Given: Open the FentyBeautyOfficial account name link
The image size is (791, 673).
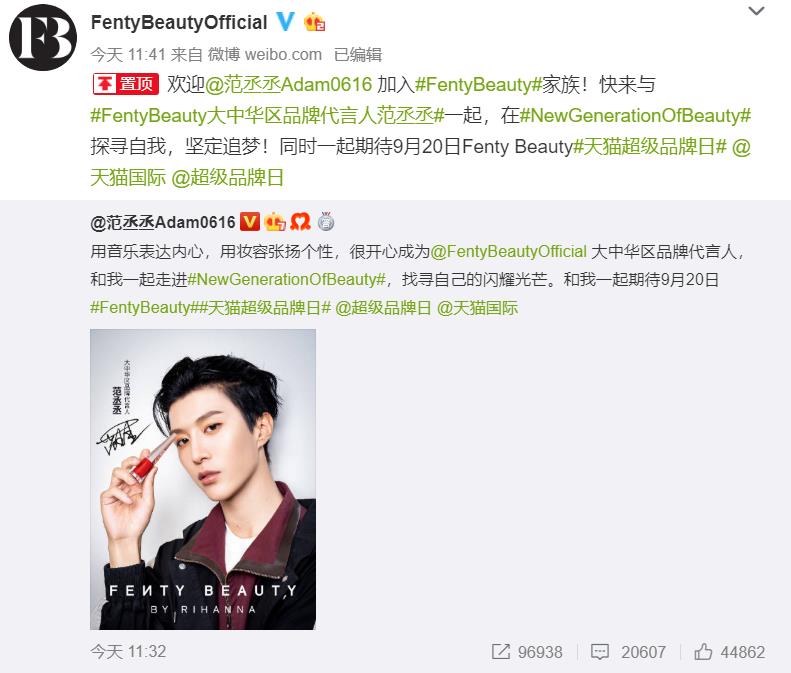Looking at the screenshot, I should click(179, 22).
